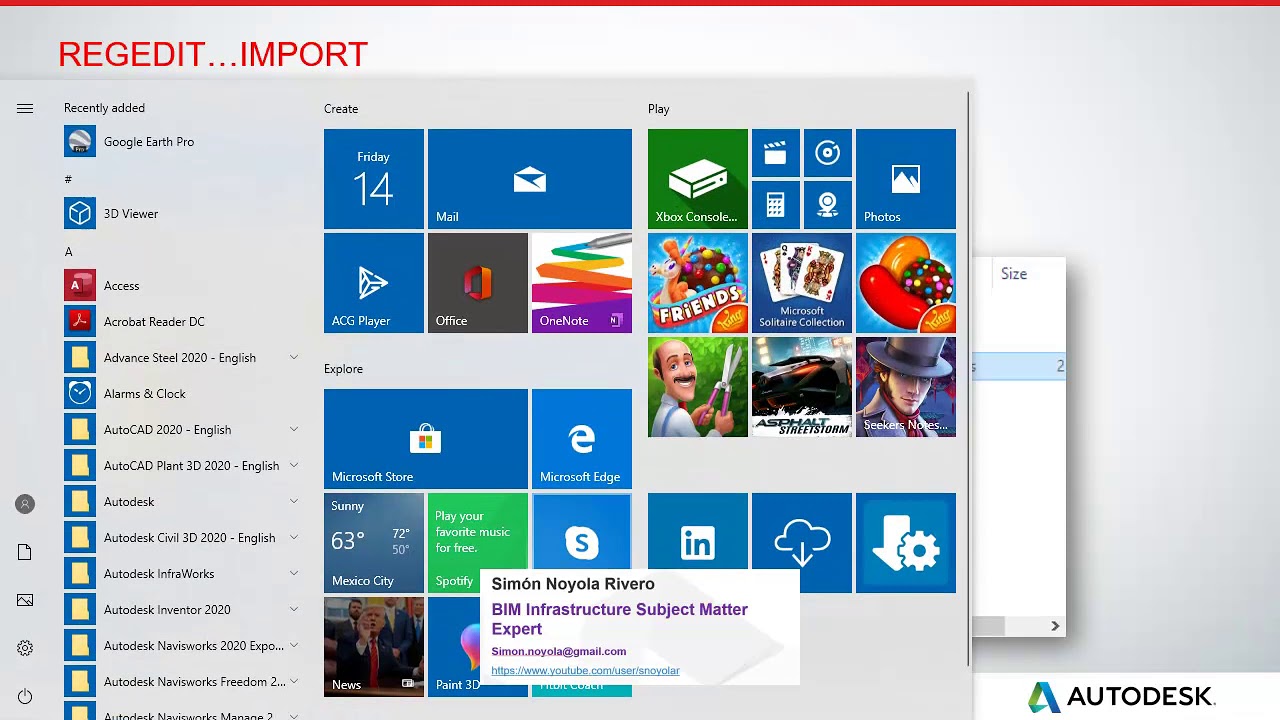Select the highlighted file row in background window

point(1018,367)
